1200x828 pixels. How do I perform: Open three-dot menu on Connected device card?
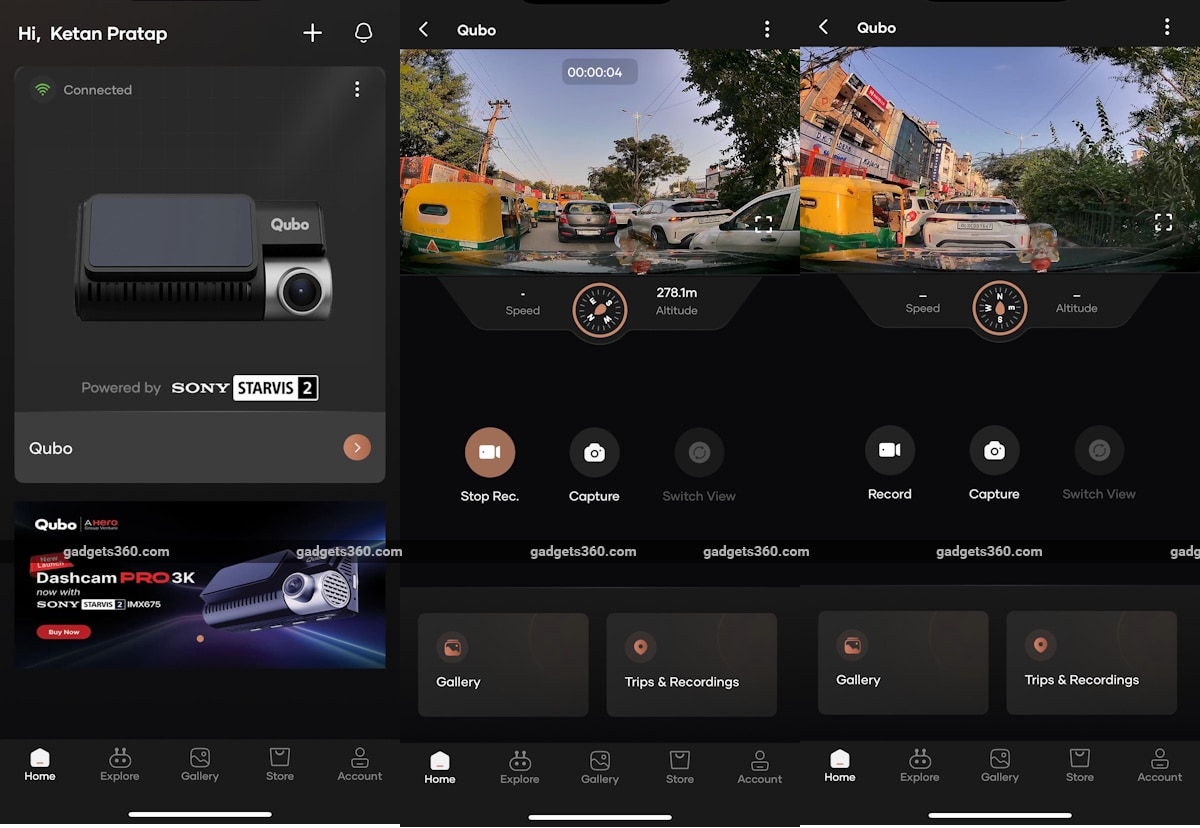pos(357,89)
